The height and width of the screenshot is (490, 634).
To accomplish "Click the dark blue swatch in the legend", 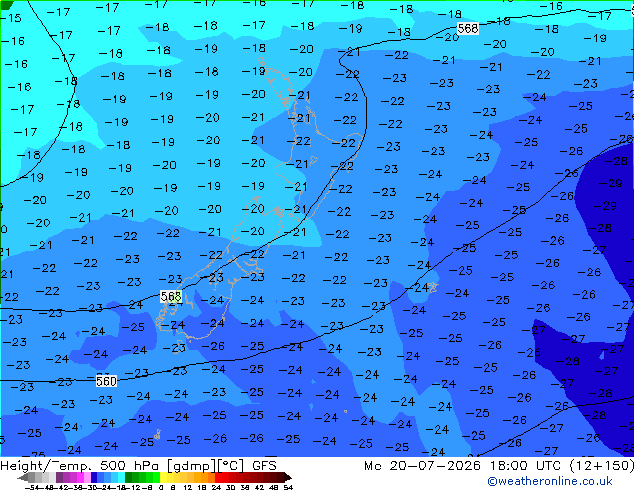I will [x=94, y=477].
